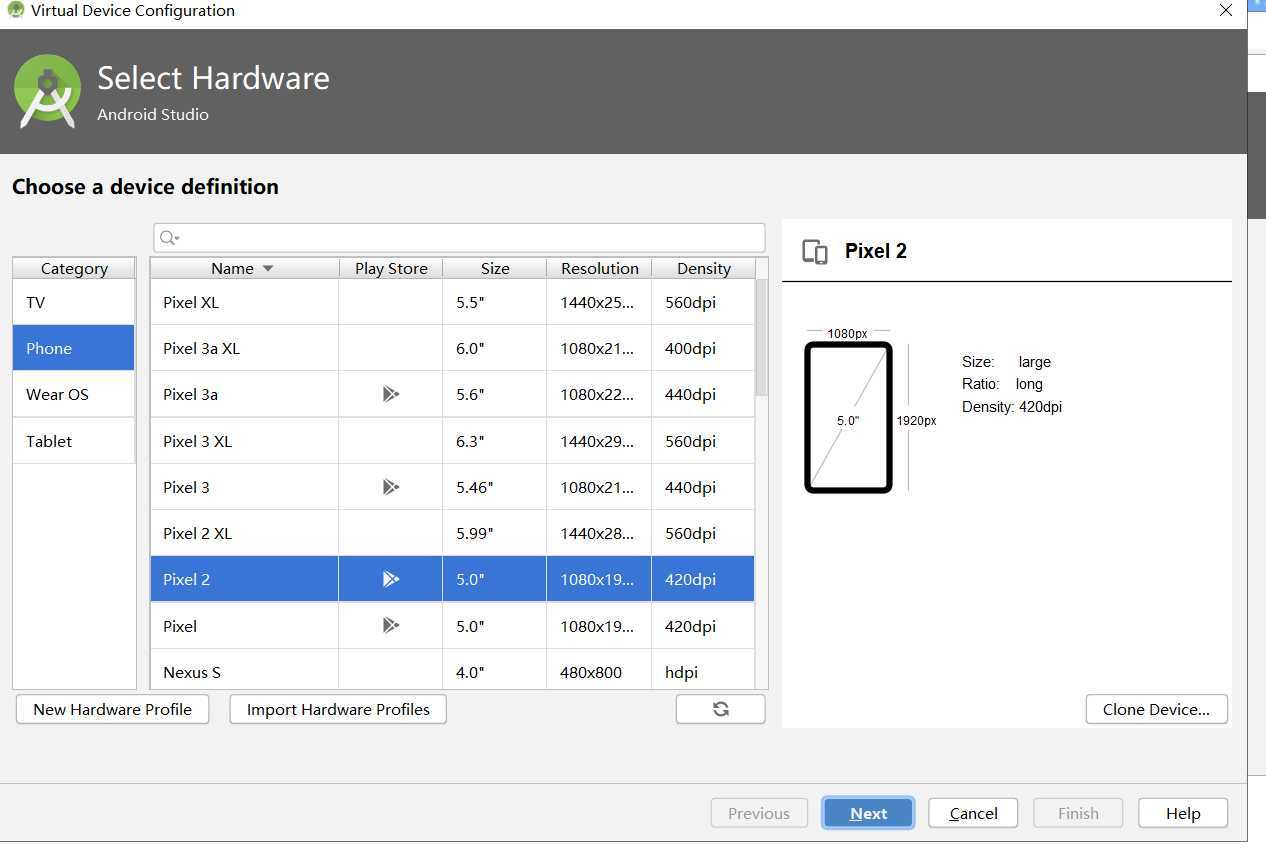Click the 480x800 resolution cell
1266x851 pixels.
tap(599, 670)
